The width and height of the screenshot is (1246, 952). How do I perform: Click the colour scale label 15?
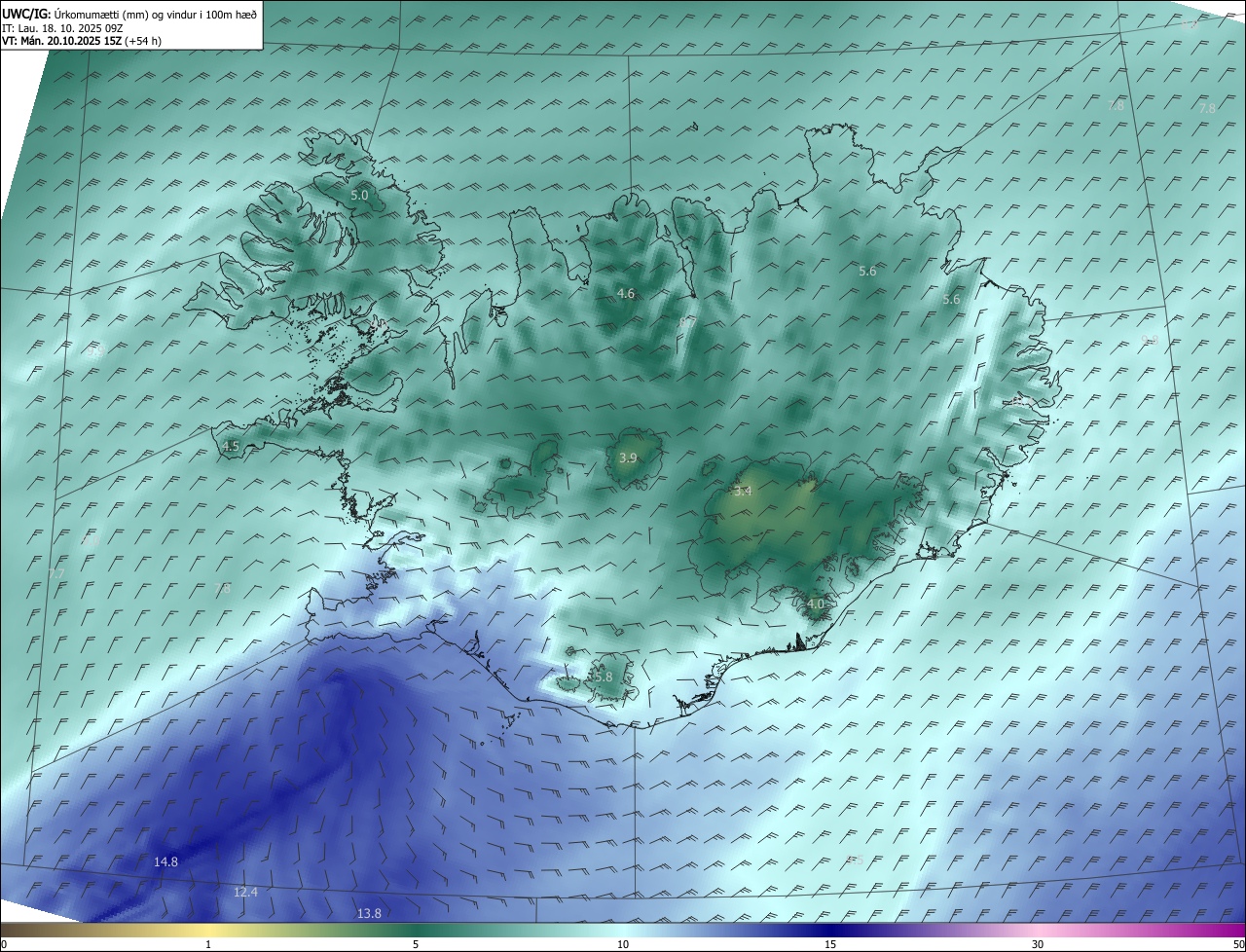click(x=830, y=944)
